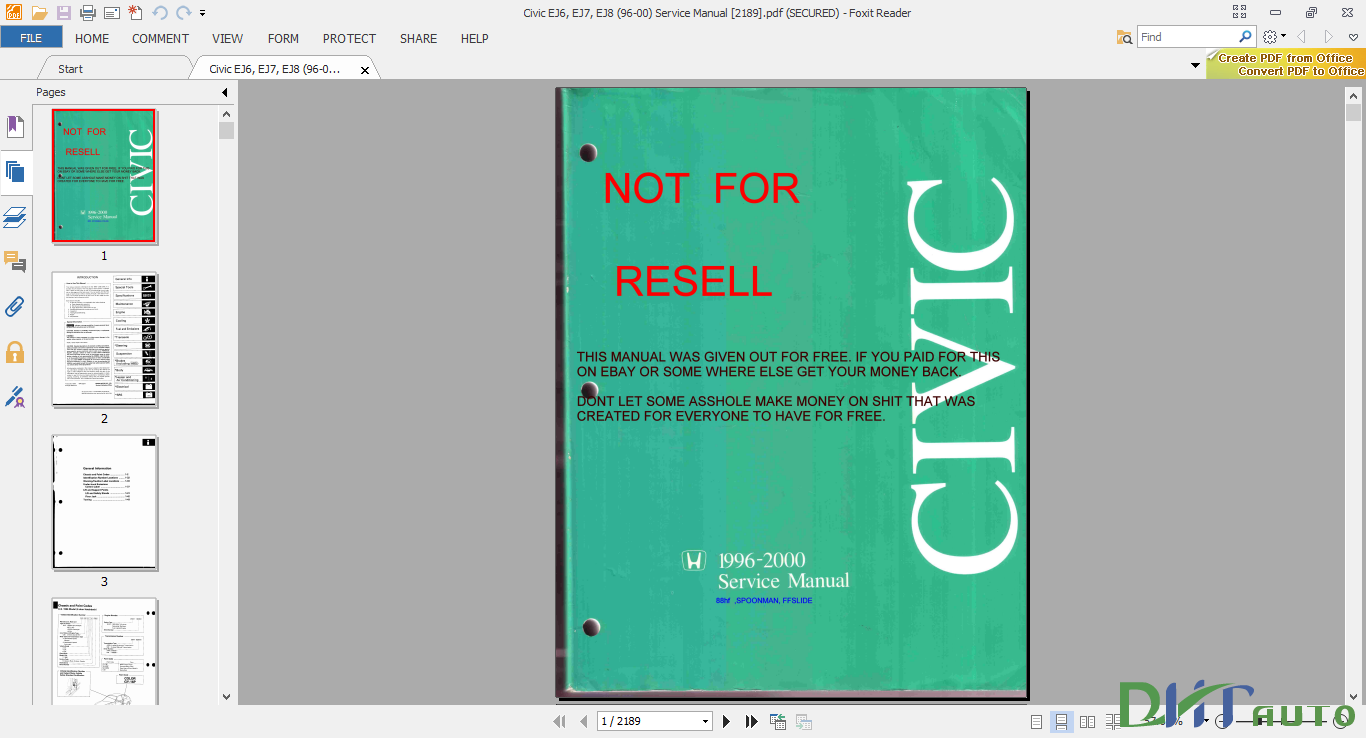Save the document with the floppy icon
Screen dimensions: 1366x738
tap(64, 13)
